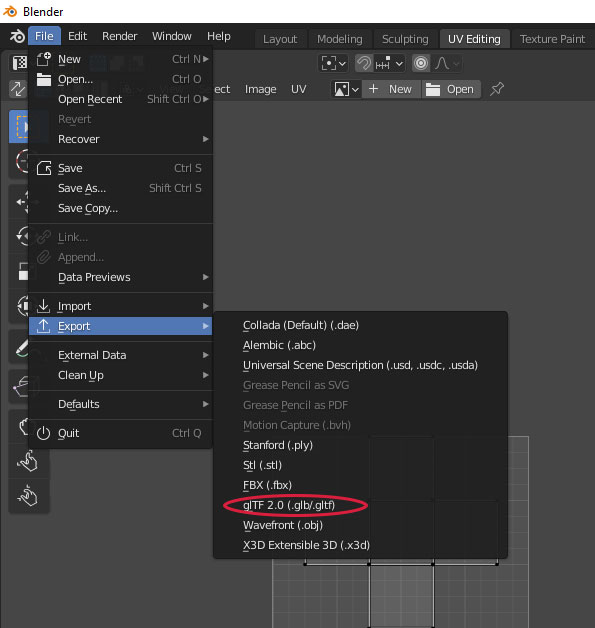The image size is (595, 628).
Task: Open the File menu
Action: tap(44, 36)
